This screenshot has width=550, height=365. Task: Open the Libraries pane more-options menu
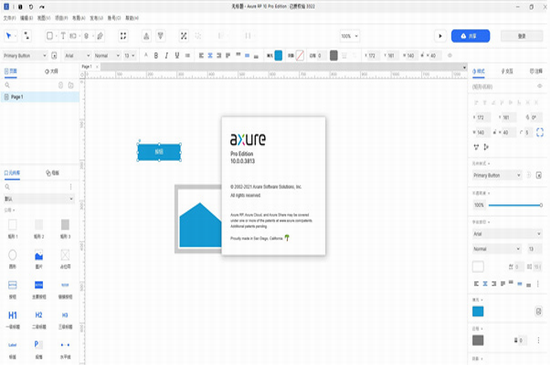[x=71, y=187]
